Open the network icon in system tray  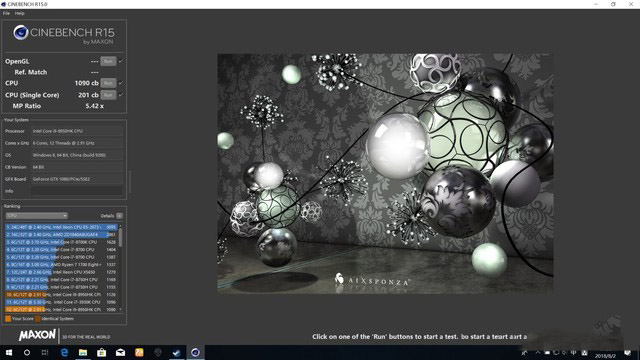(x=556, y=353)
